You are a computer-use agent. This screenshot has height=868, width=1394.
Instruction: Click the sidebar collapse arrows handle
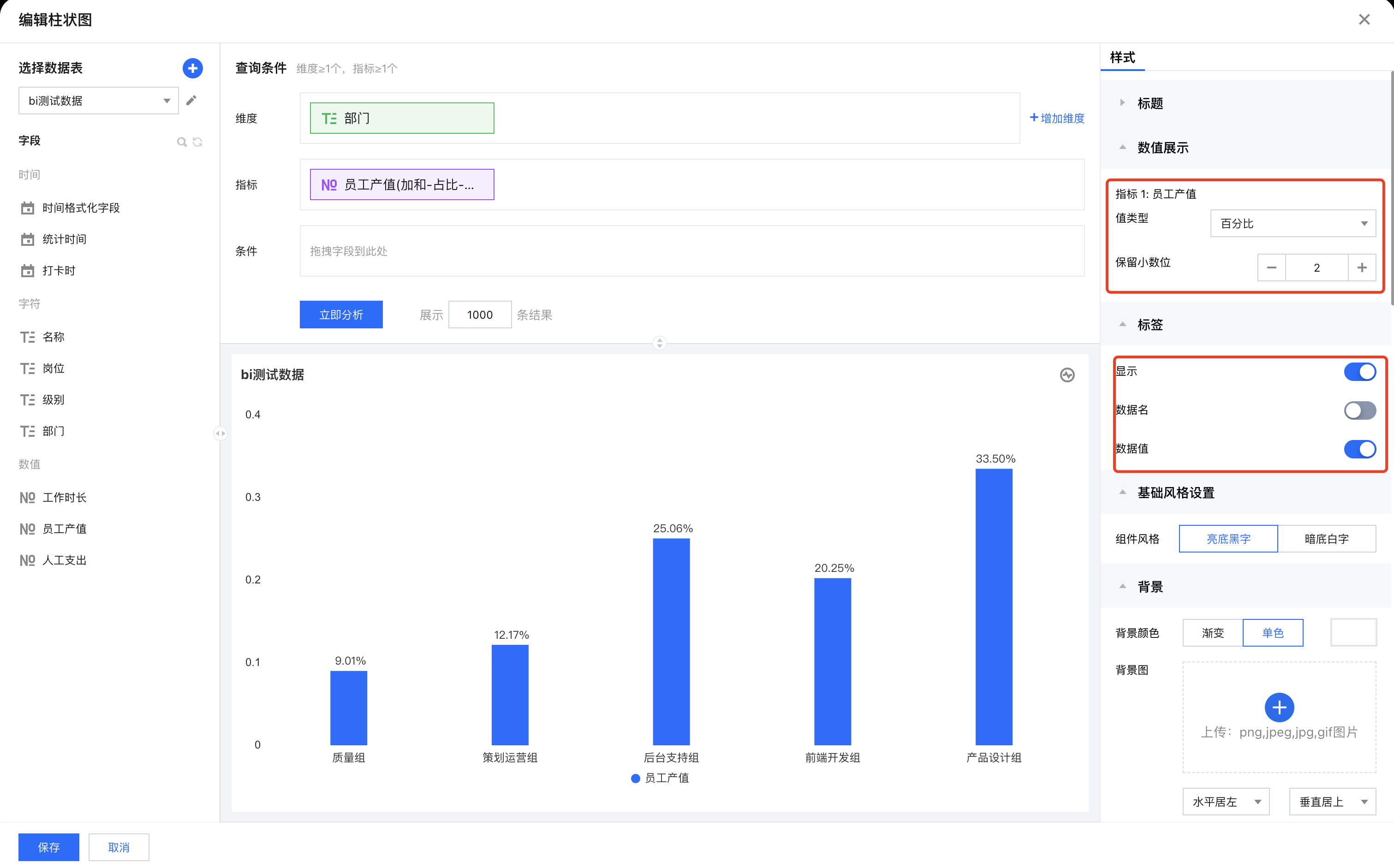pyautogui.click(x=220, y=434)
